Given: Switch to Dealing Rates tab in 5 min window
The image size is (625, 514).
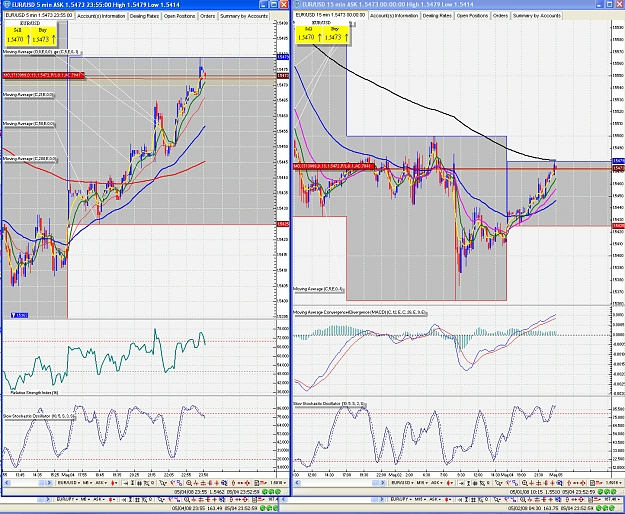Looking at the screenshot, I should point(144,16).
